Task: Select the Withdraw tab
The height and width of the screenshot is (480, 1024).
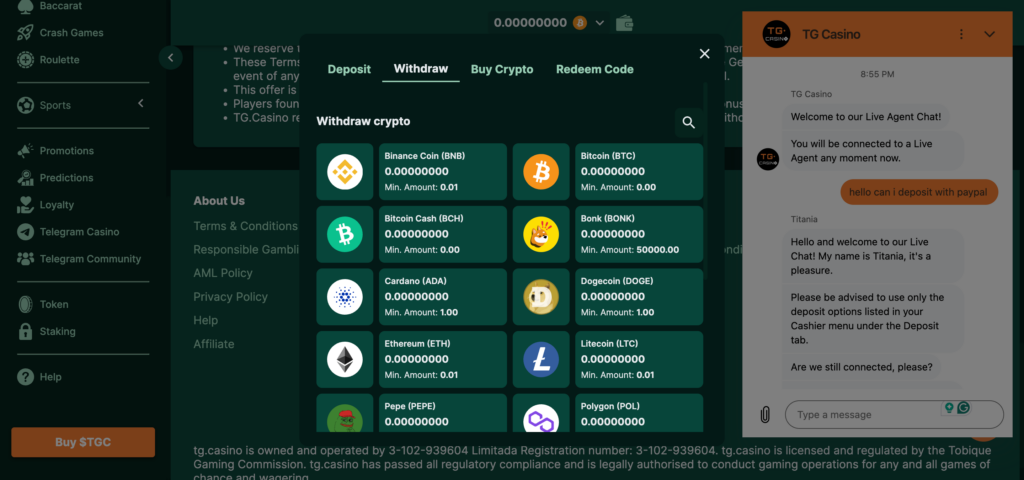Action: 421,69
